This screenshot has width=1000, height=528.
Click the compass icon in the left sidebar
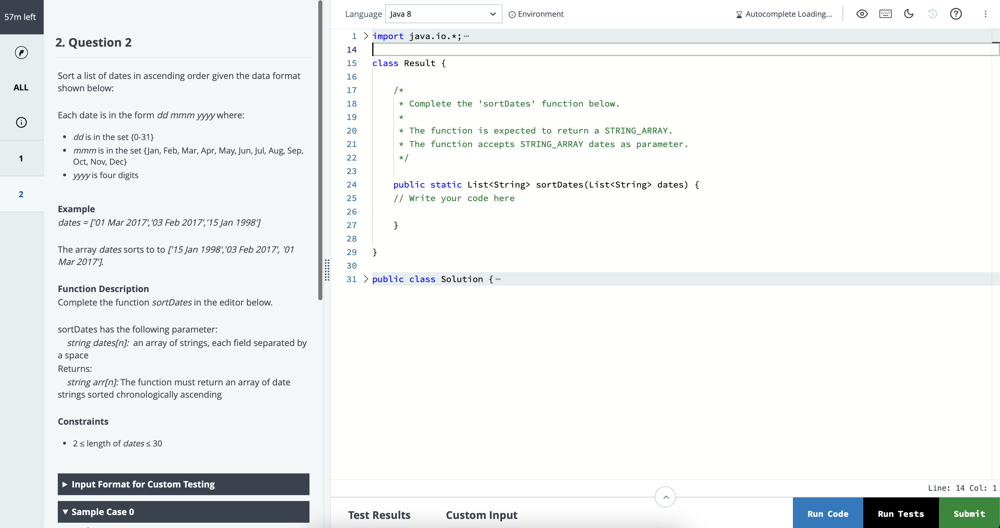21,52
